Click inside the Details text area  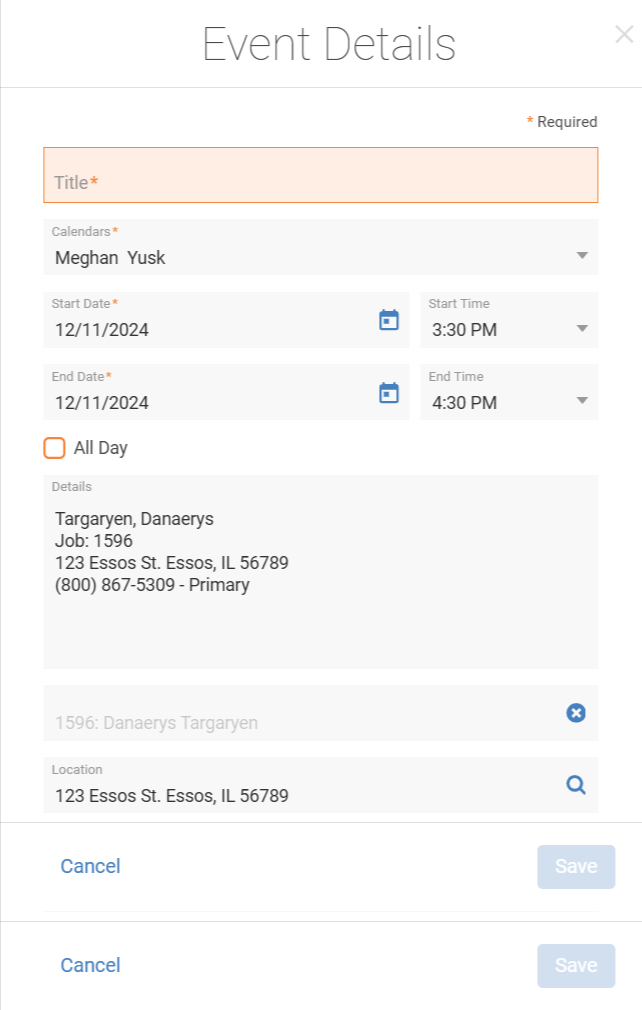[321, 572]
